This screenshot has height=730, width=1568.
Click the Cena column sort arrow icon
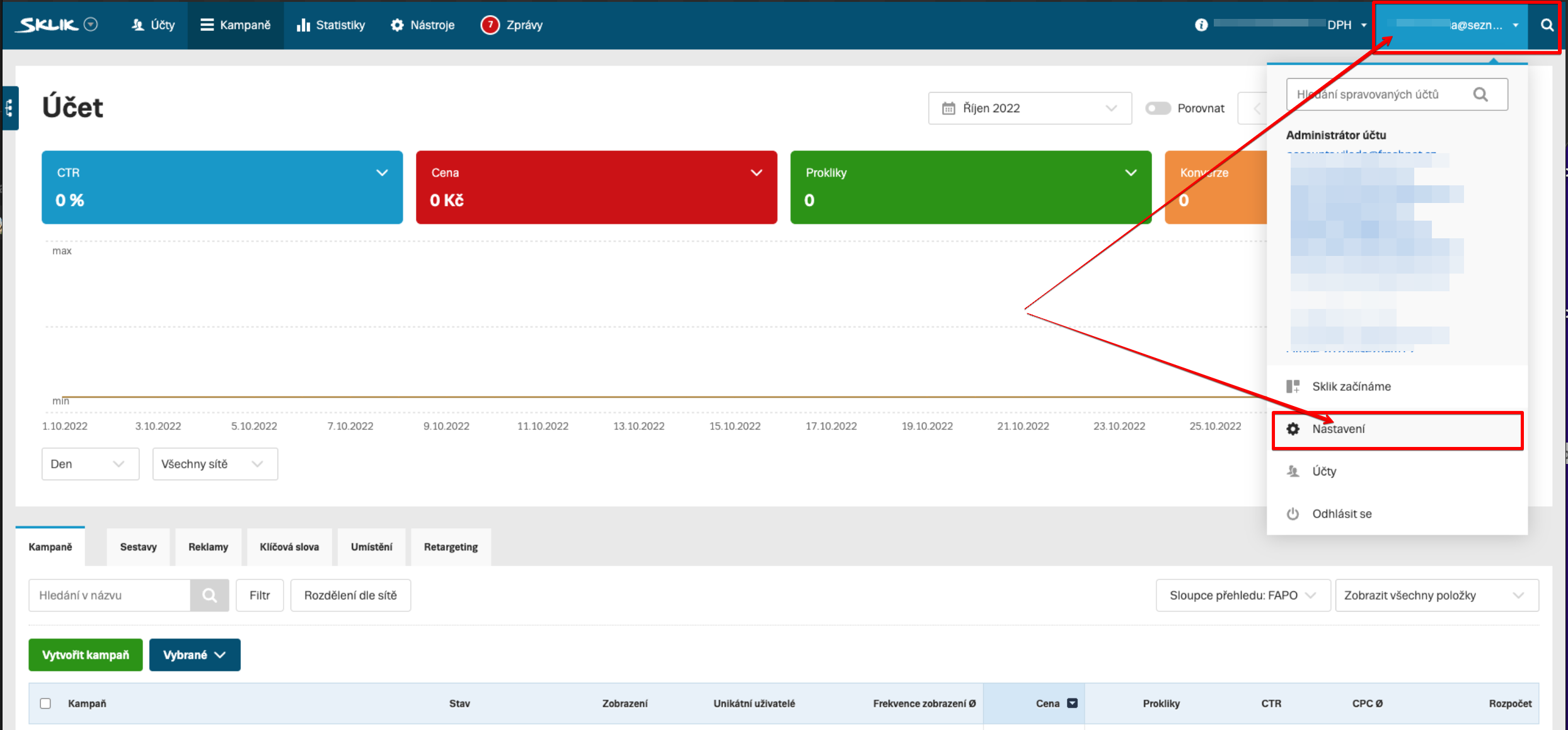pyautogui.click(x=1072, y=704)
